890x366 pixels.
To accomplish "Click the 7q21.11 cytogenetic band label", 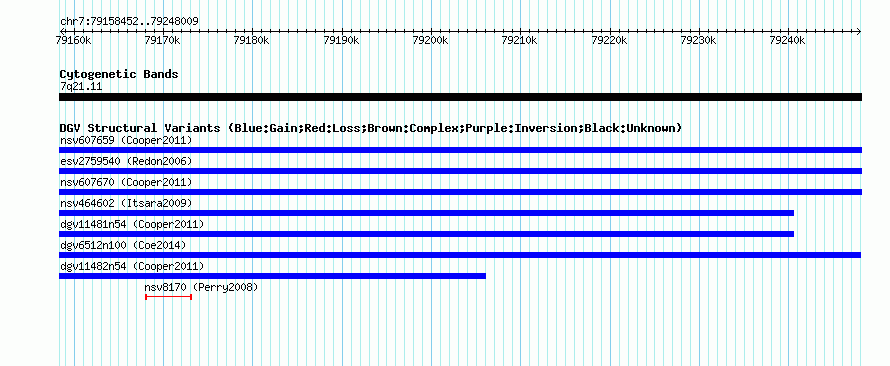I will pos(81,87).
